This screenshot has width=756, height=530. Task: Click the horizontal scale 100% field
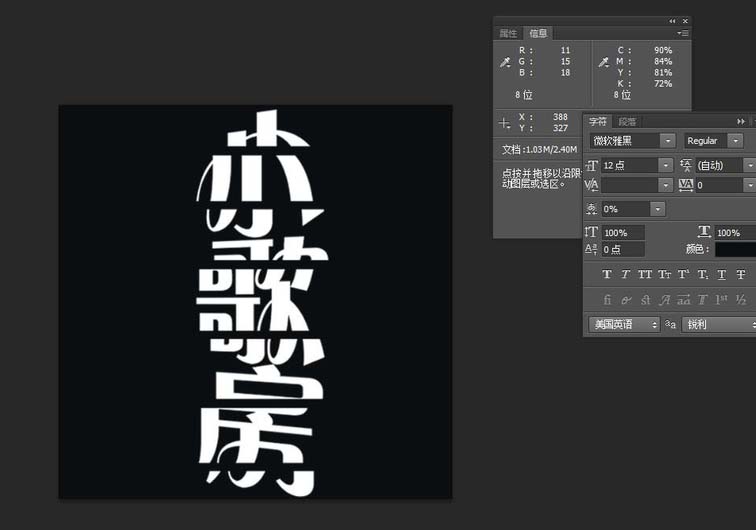[735, 232]
